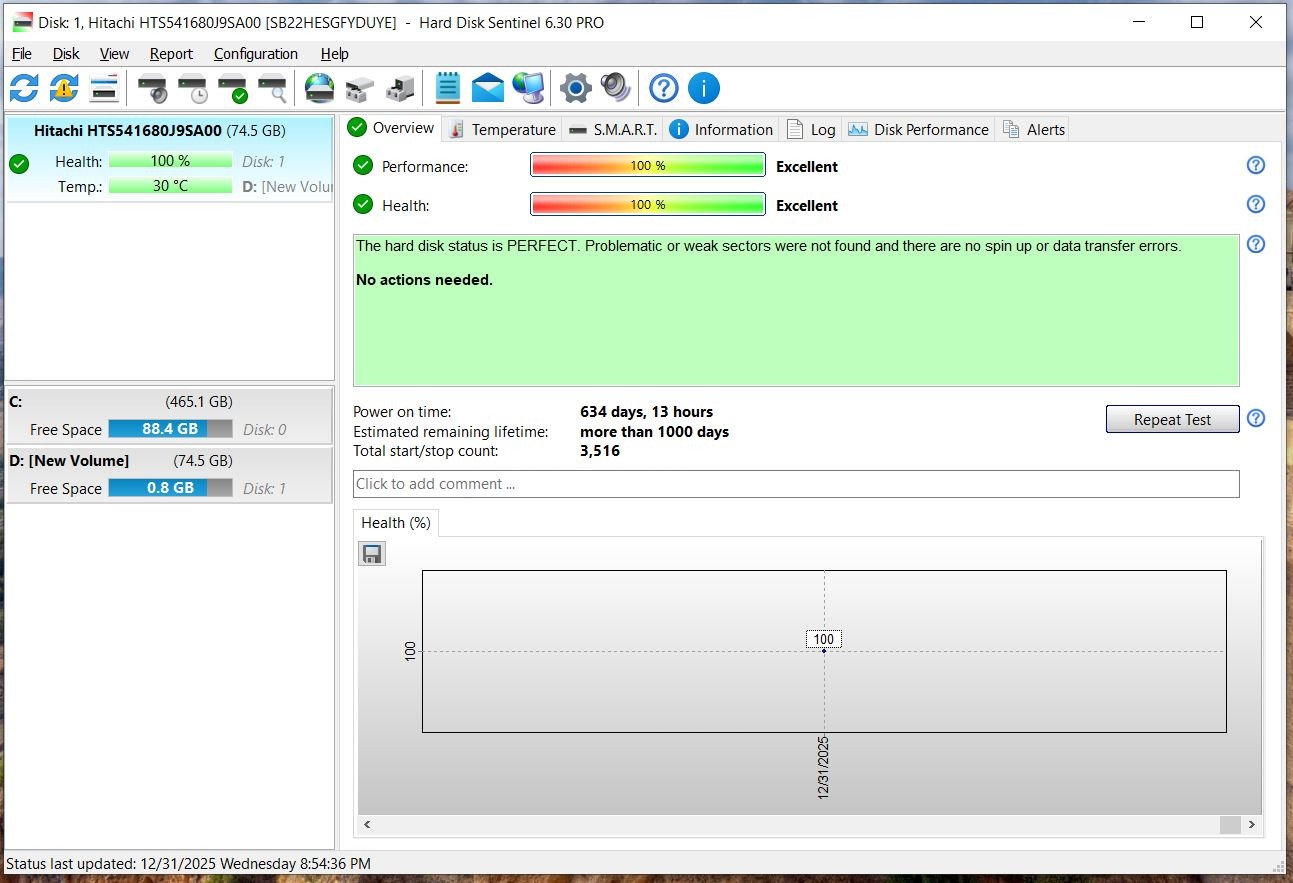
Task: Open the Configuration menu
Action: pos(255,54)
